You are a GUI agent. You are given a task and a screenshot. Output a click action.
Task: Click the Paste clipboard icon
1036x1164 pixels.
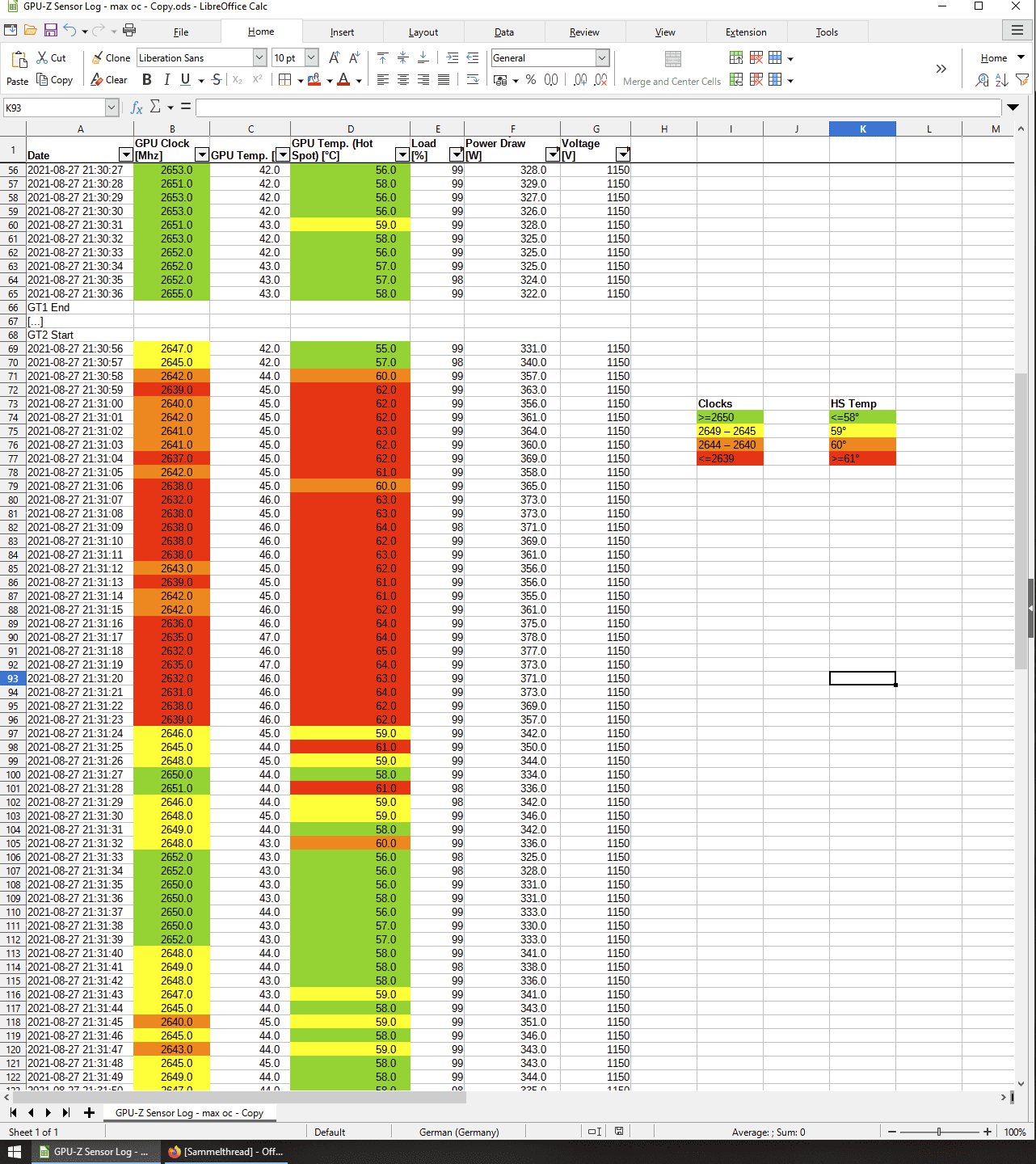18,61
